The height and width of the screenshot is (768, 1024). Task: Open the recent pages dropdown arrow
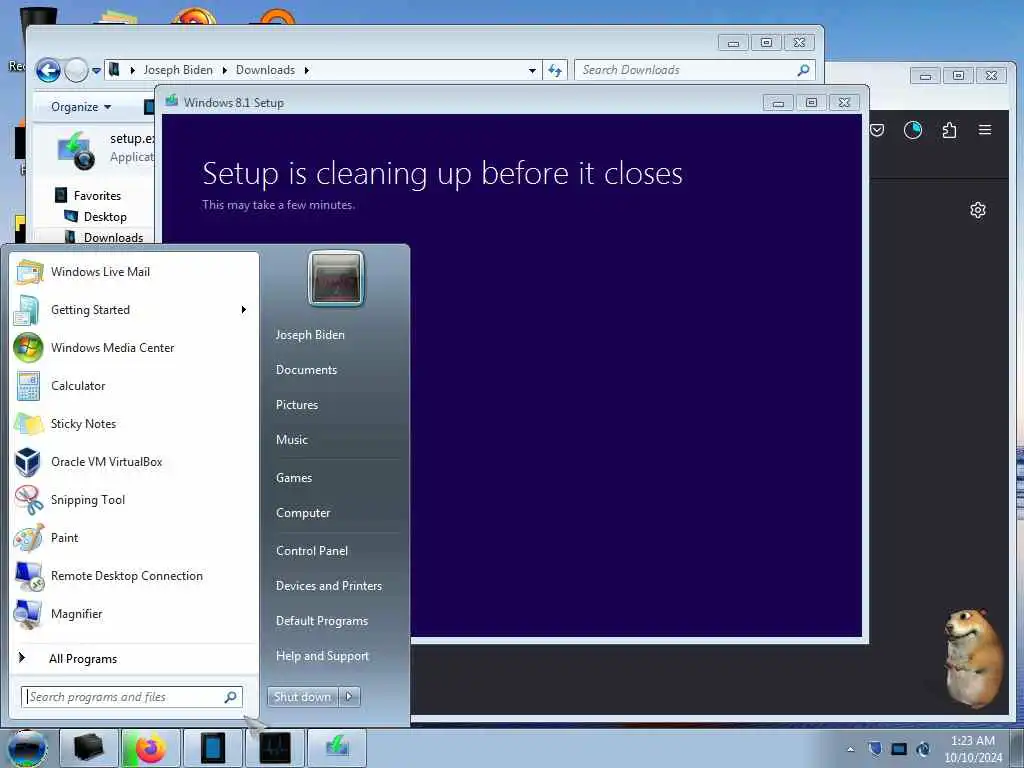96,70
